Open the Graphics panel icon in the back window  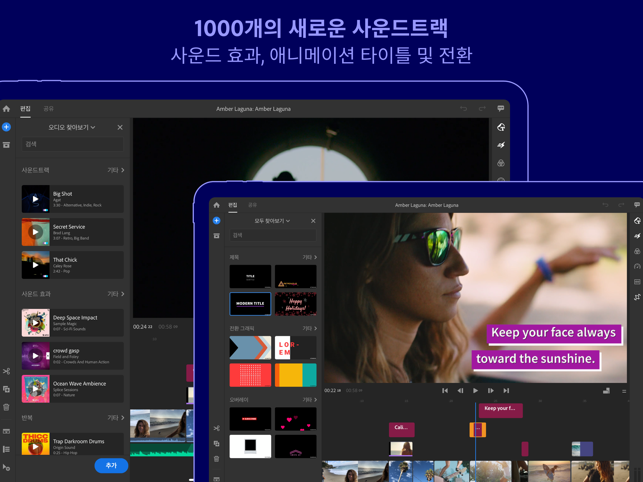501,127
